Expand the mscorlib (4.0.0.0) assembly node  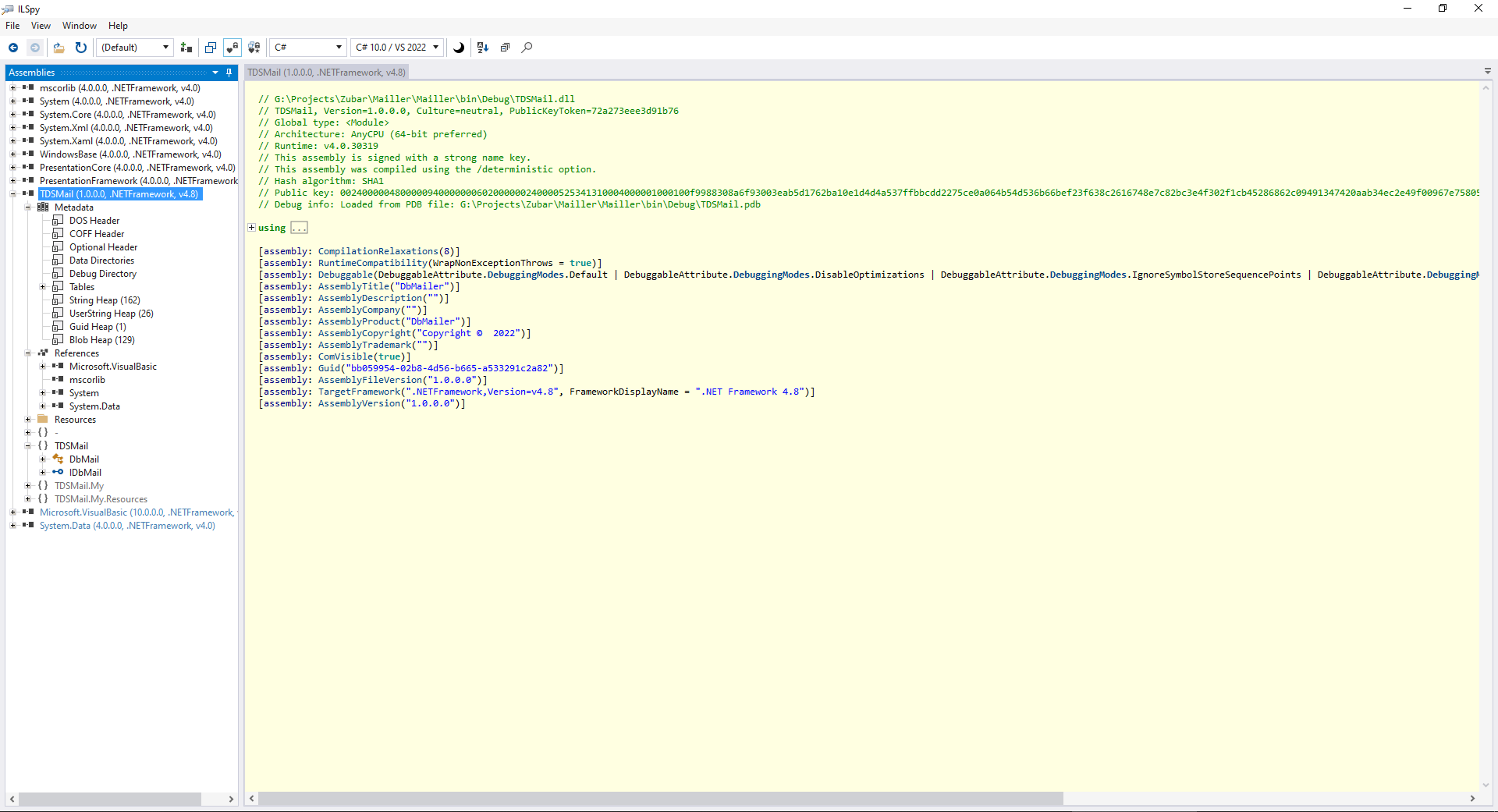(x=13, y=88)
